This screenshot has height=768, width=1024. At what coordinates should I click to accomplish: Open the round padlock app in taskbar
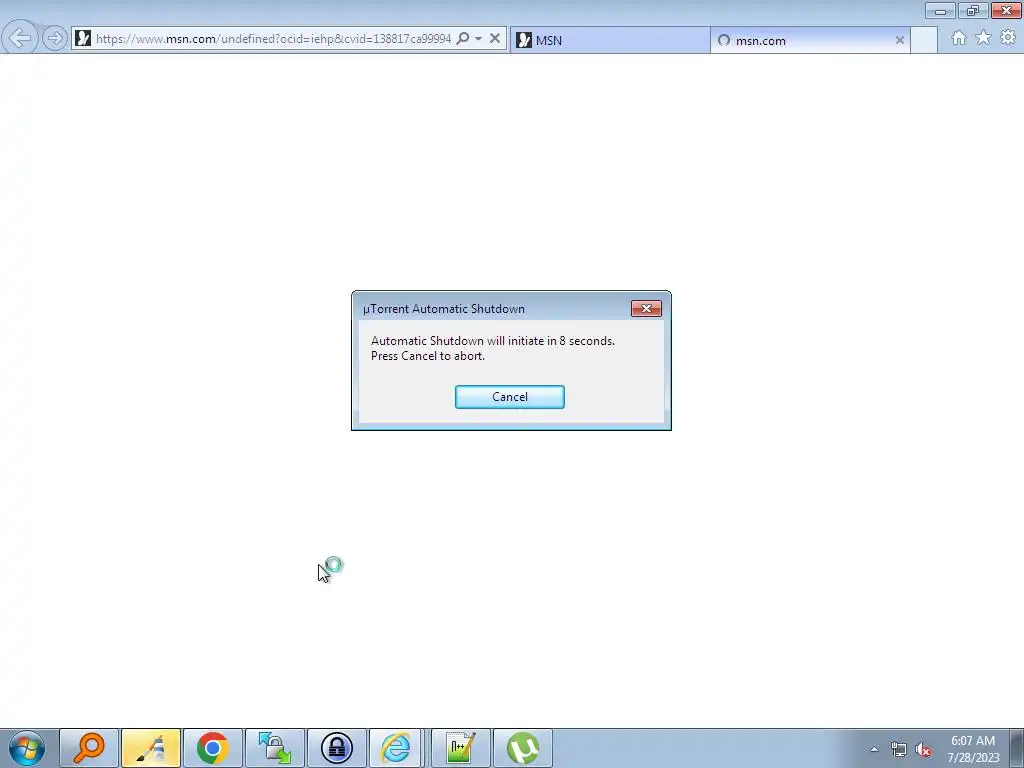337,748
